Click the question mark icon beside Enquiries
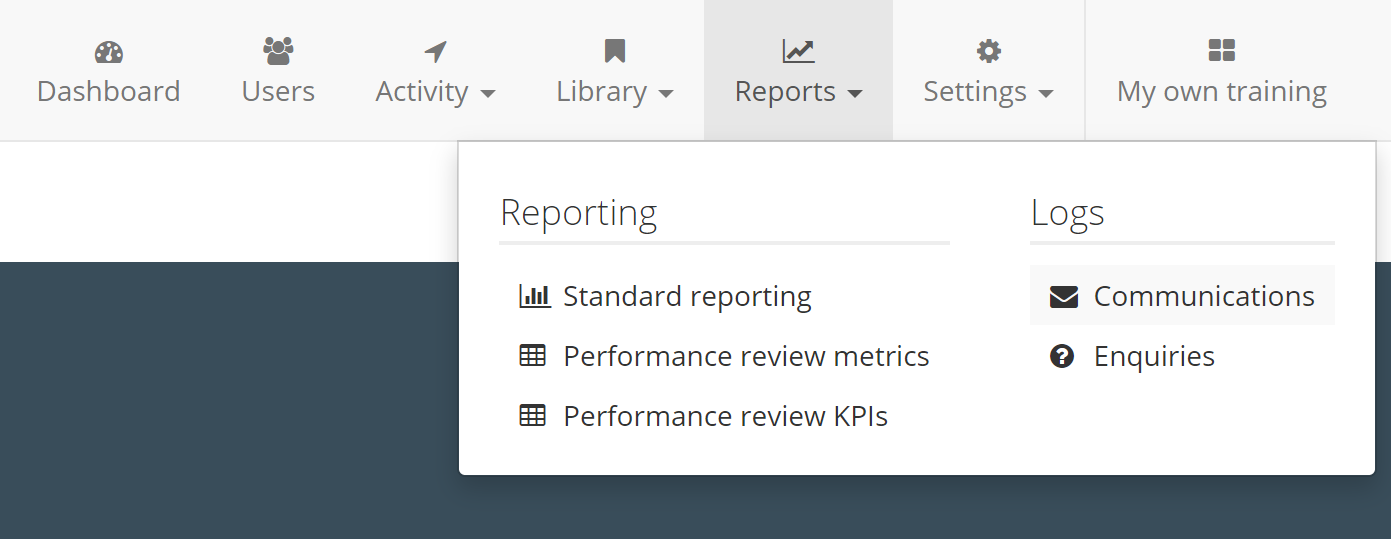Image resolution: width=1391 pixels, height=539 pixels. pyautogui.click(x=1062, y=356)
